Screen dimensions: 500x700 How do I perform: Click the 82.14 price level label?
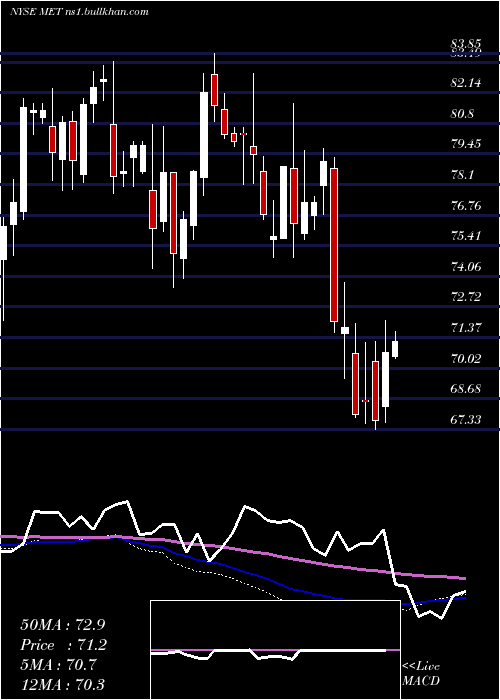(466, 83)
